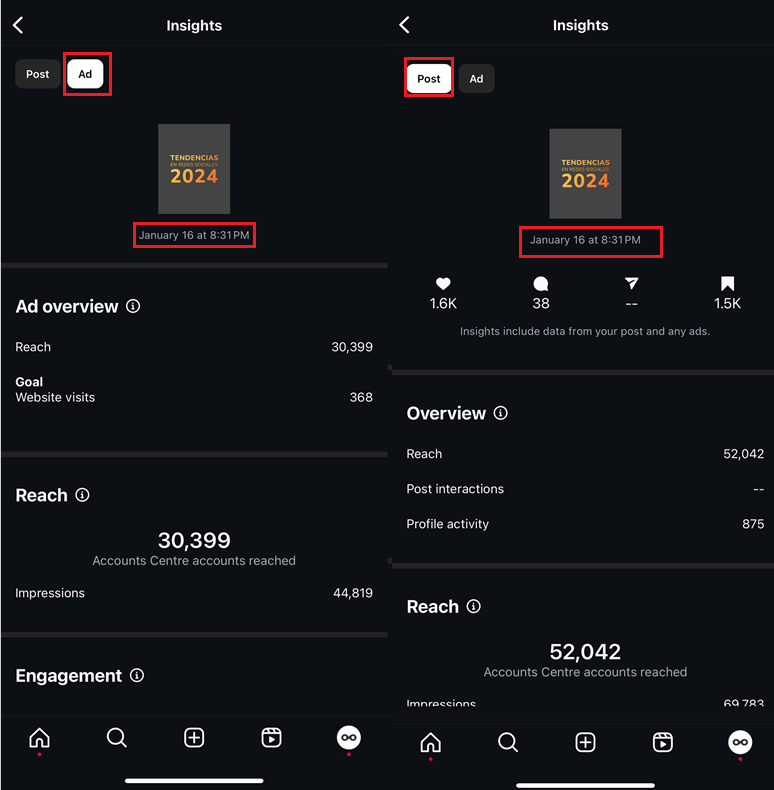
Task: Tap the heart likes icon showing 1.6K
Action: (443, 284)
